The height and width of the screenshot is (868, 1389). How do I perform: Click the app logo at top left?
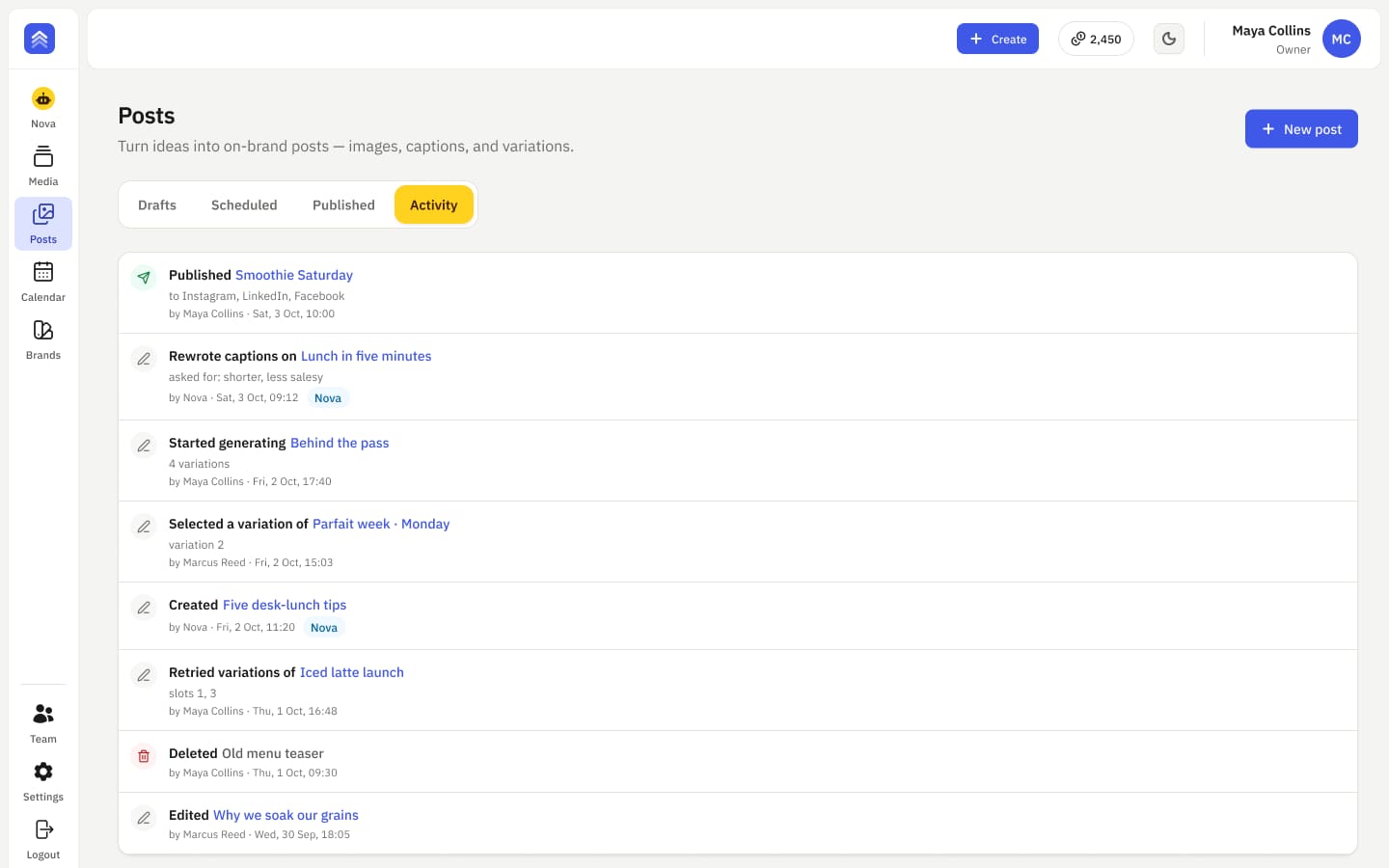pos(40,39)
